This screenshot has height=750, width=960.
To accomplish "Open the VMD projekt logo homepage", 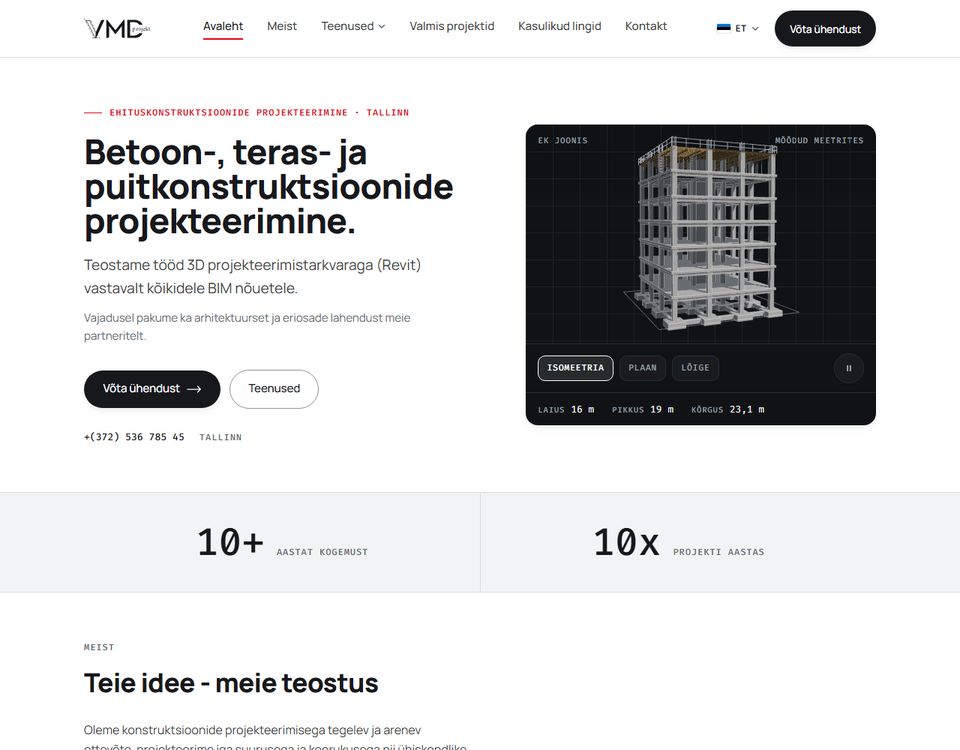I will pyautogui.click(x=117, y=28).
